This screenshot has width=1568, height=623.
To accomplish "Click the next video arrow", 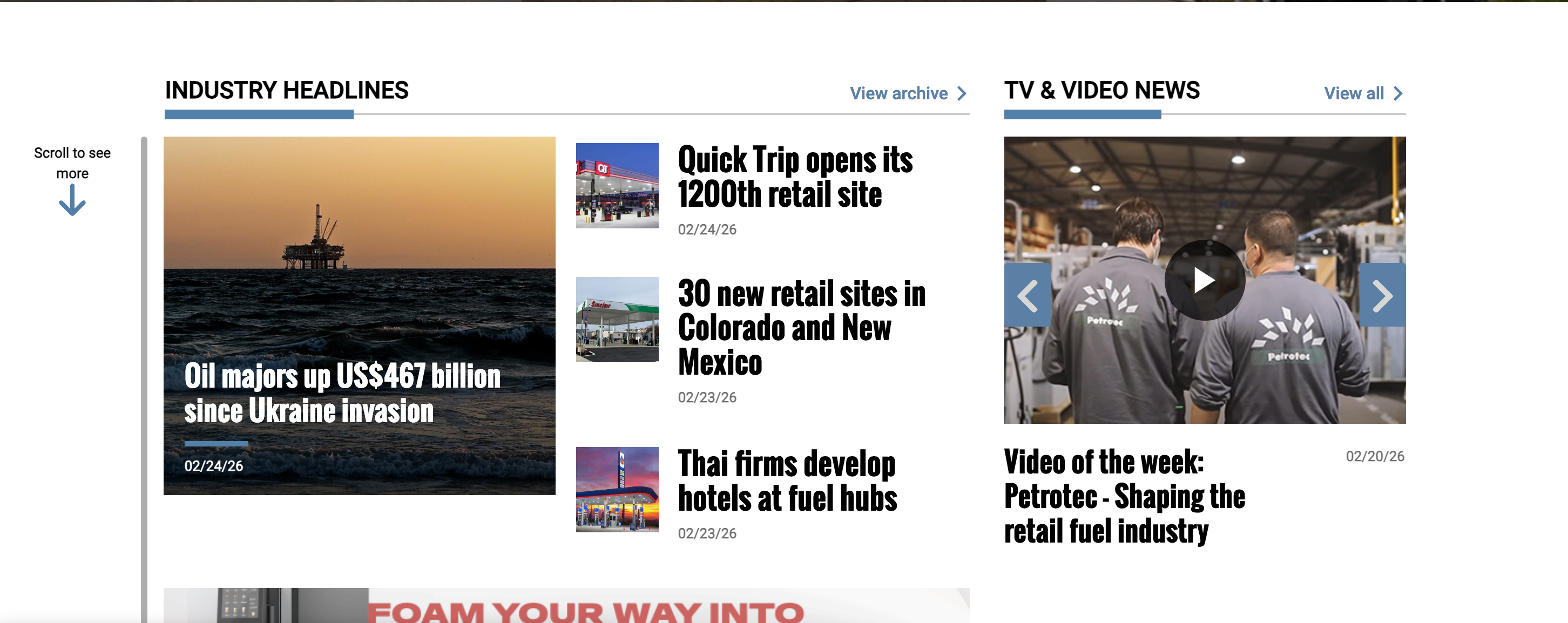I will [1382, 296].
